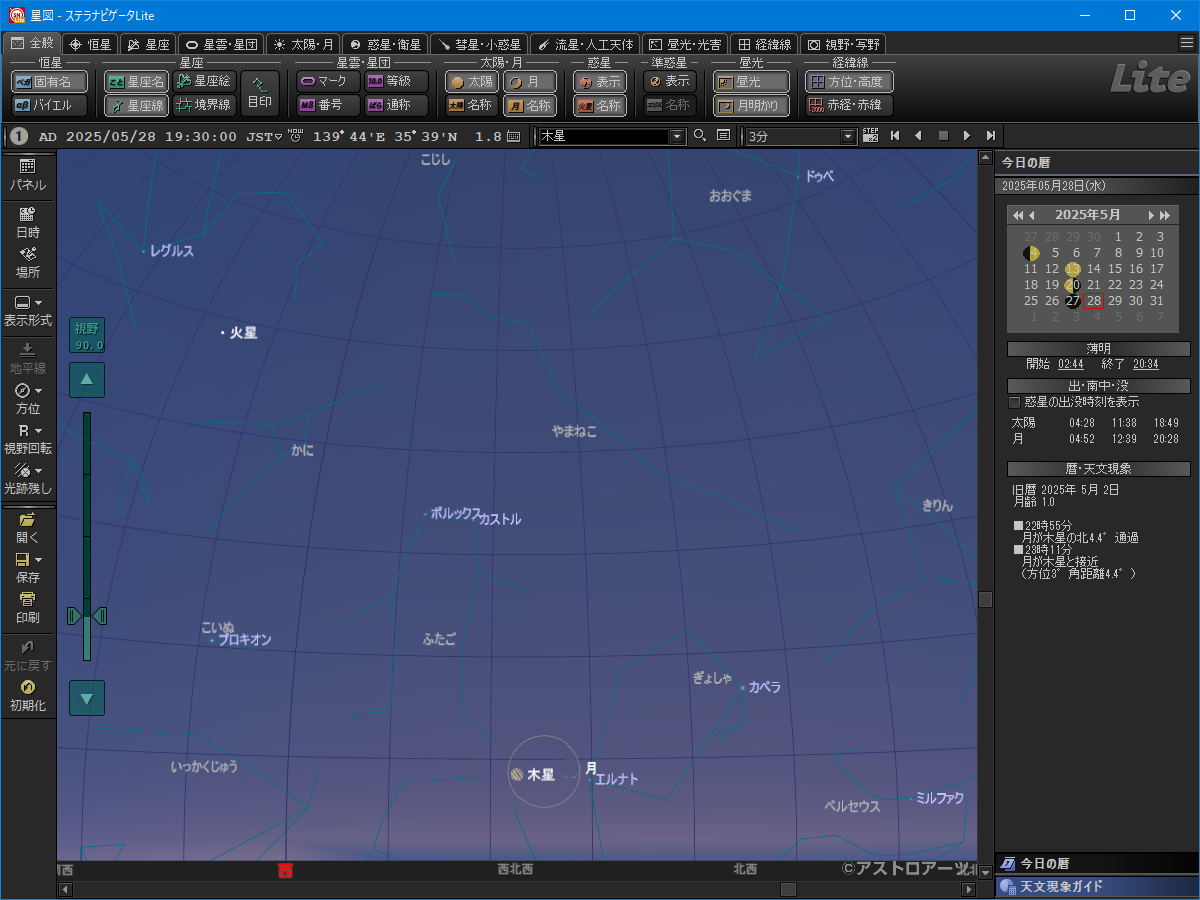Go to next month in calendar
This screenshot has width=1200, height=900.
pos(1152,215)
